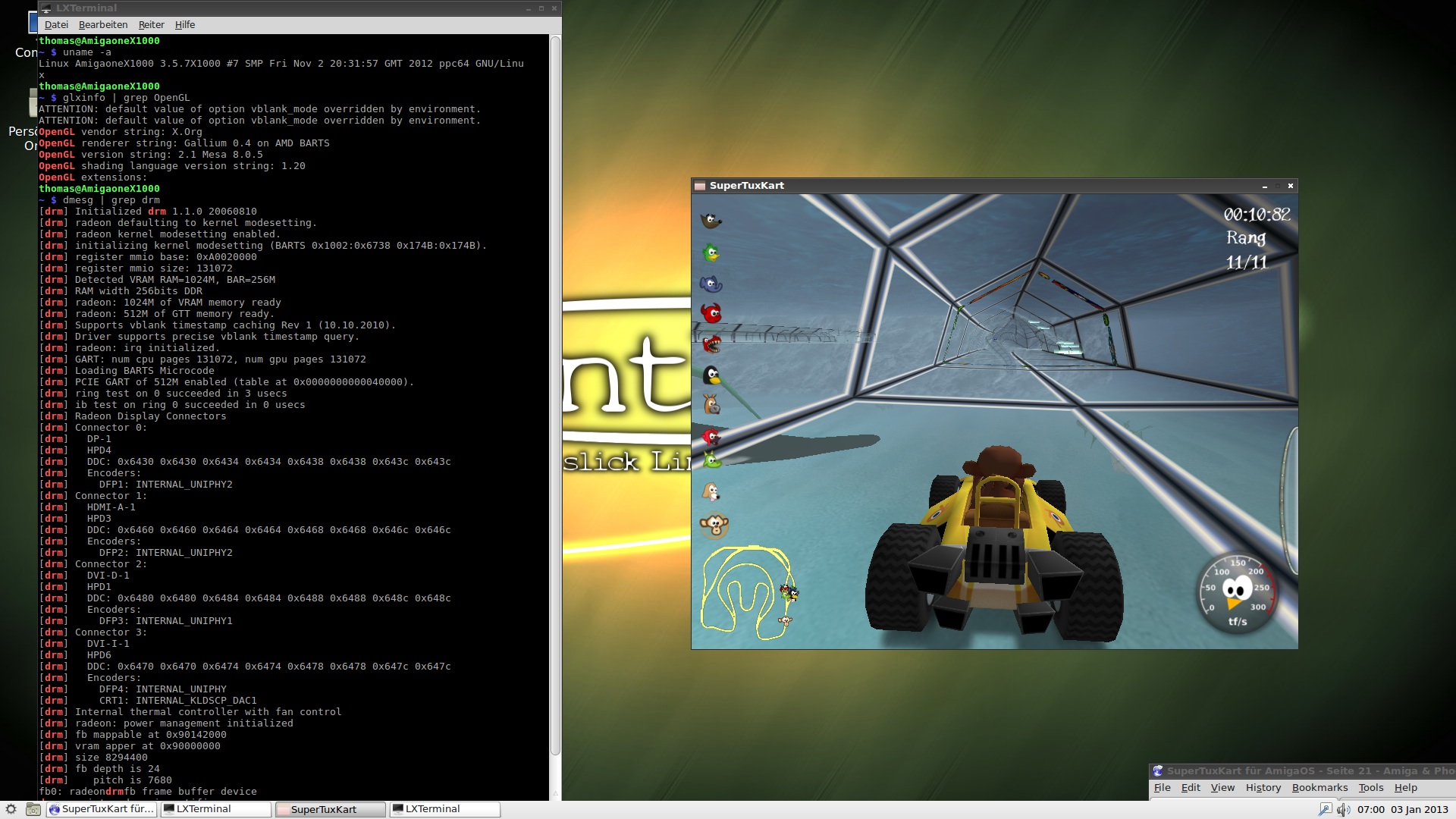Click the rank readout 11/11
The width and height of the screenshot is (1456, 819).
tap(1247, 262)
